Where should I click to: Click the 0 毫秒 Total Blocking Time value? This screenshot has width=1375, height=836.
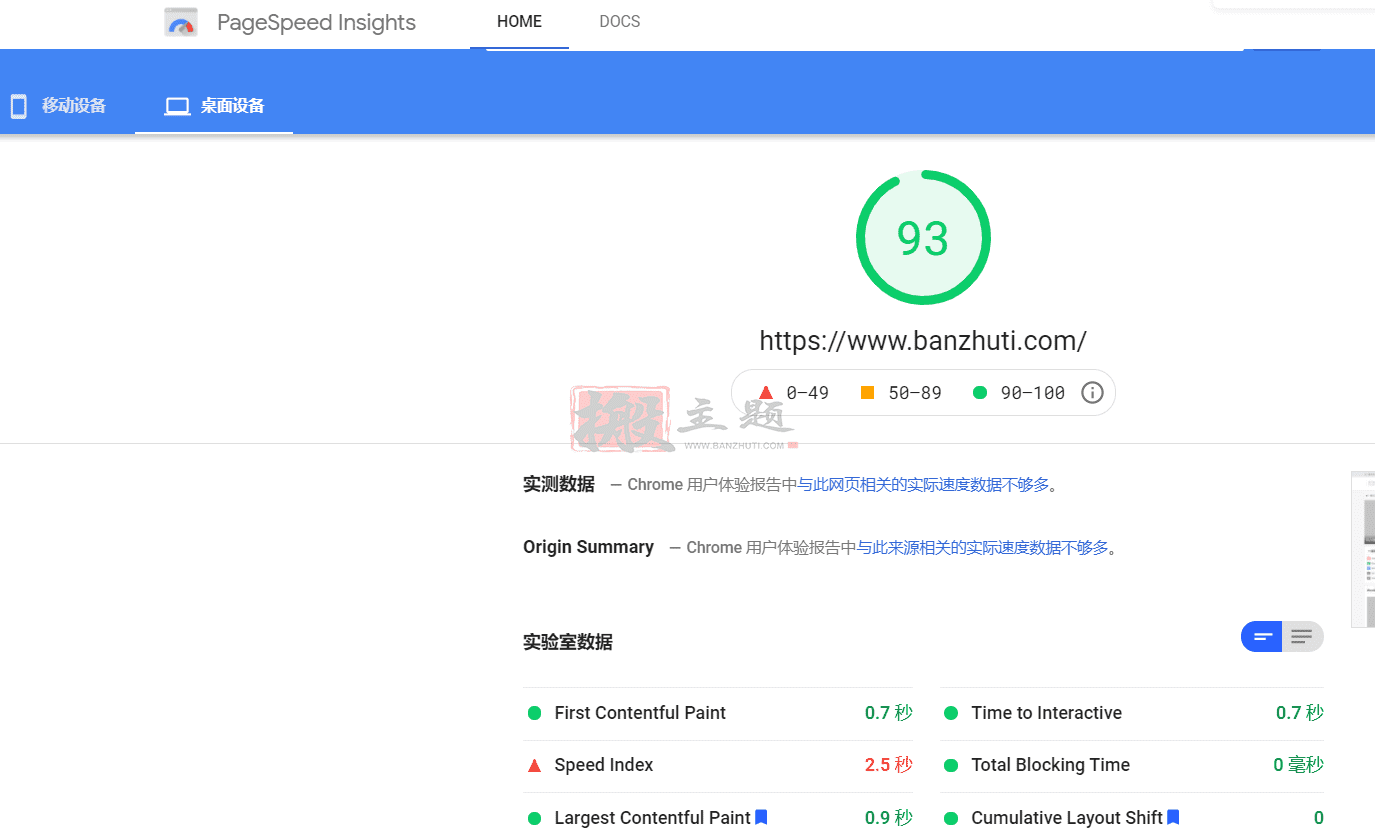click(1298, 765)
